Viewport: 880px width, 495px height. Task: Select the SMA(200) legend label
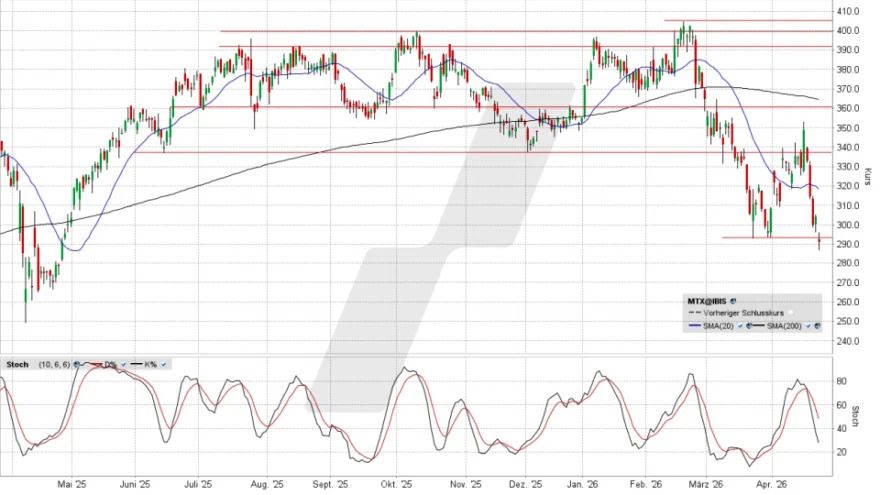(785, 325)
